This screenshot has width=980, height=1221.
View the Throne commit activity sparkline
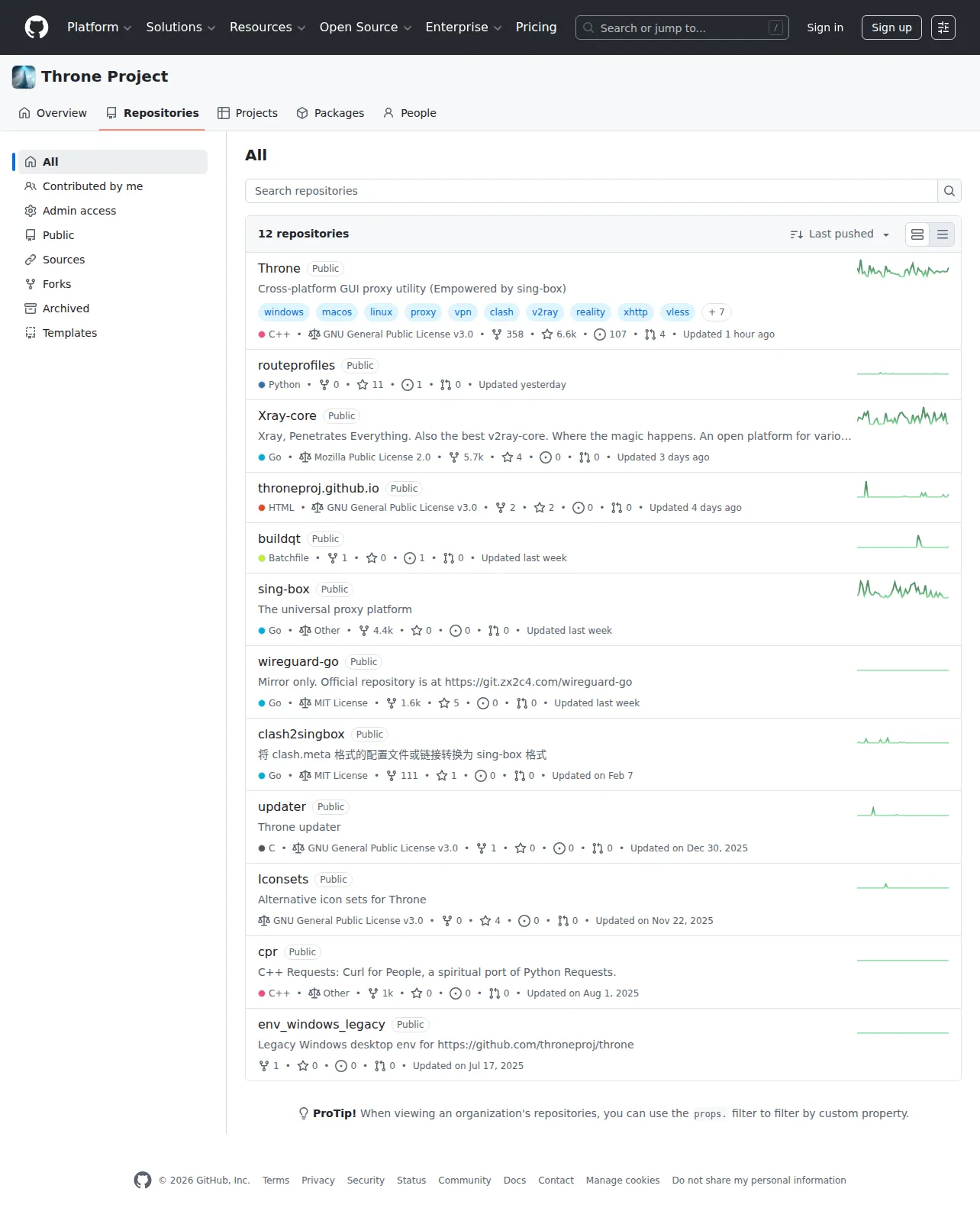pyautogui.click(x=903, y=269)
